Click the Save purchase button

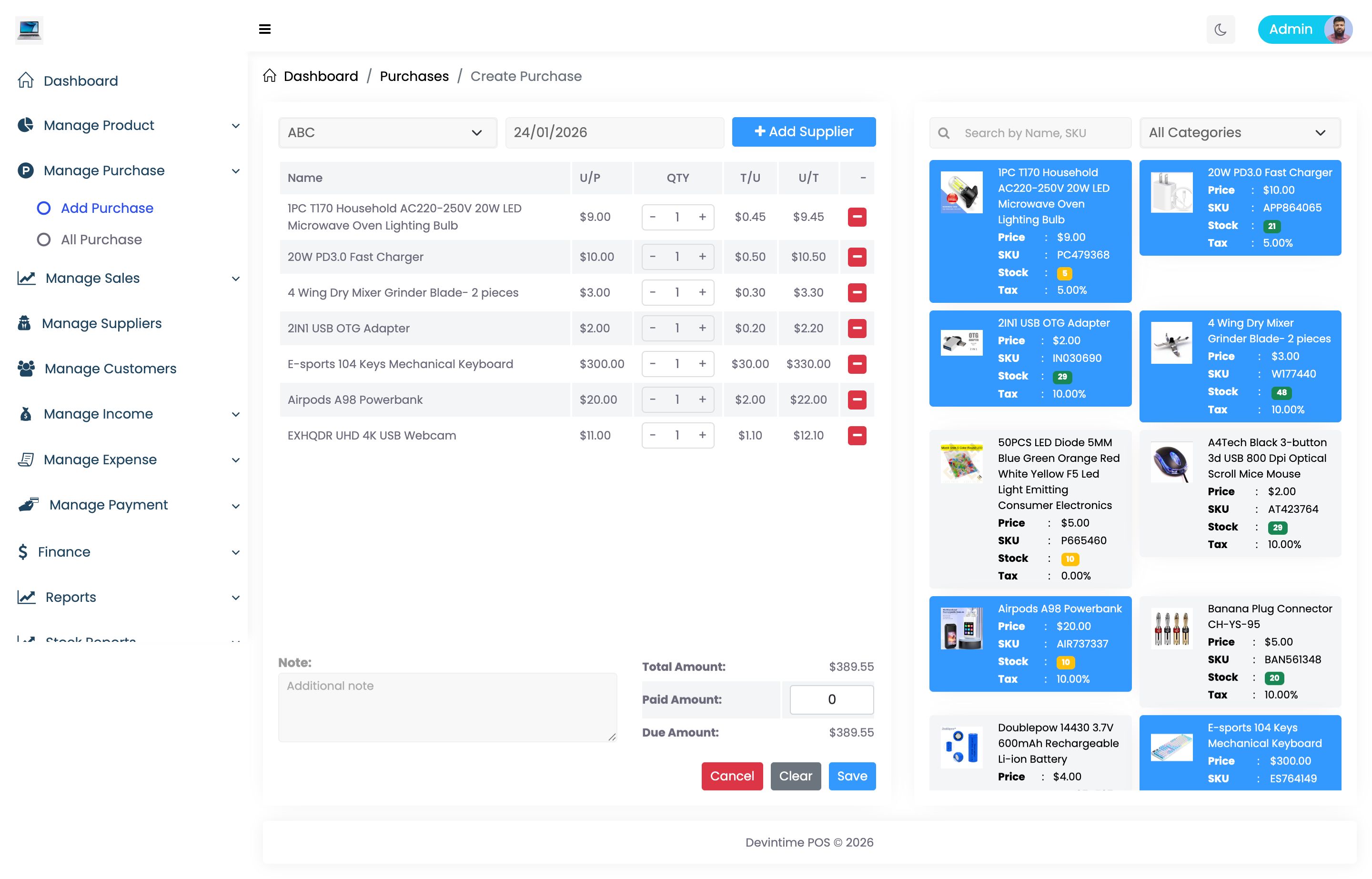pyautogui.click(x=851, y=776)
